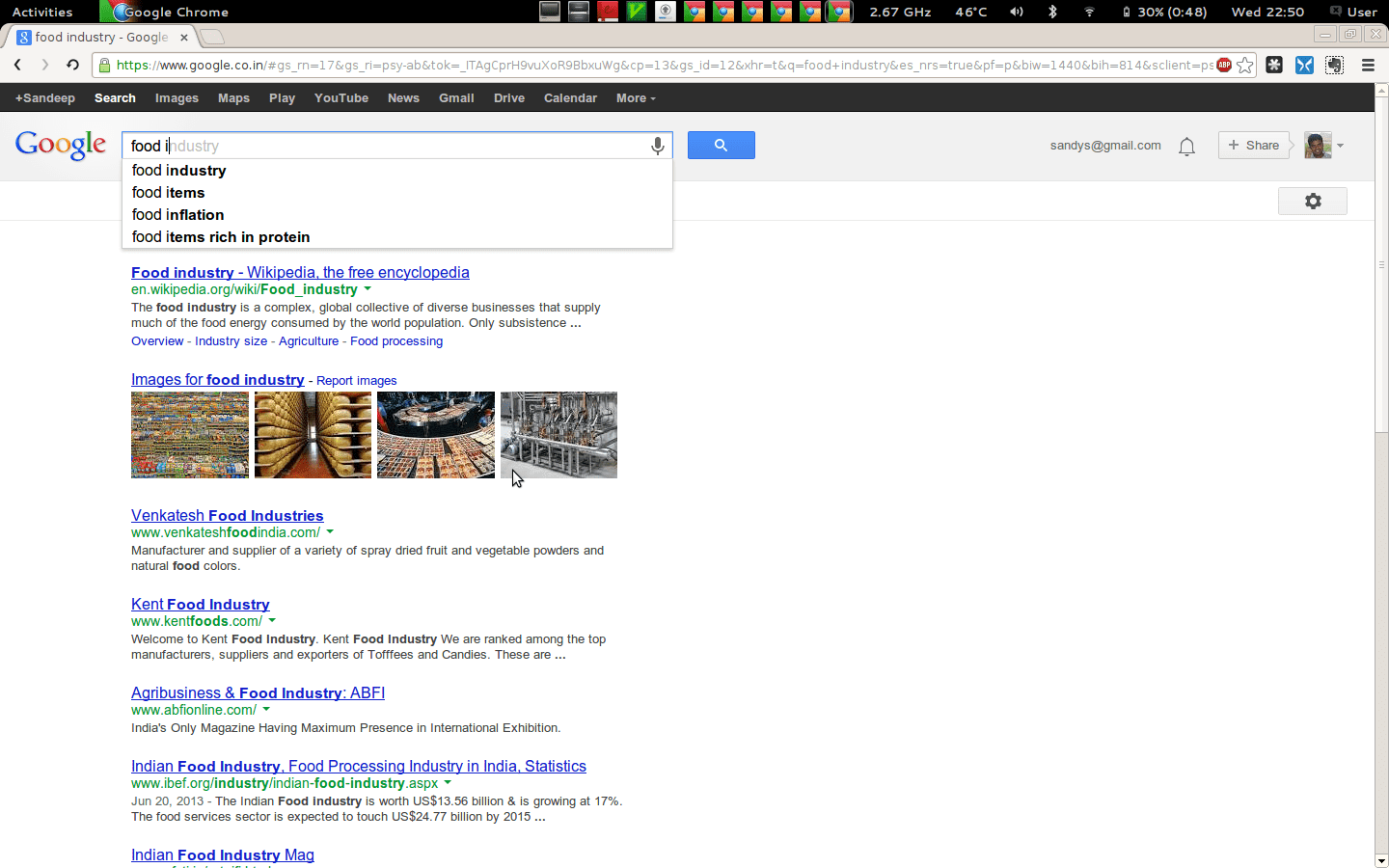Click the green HTTPS padlock icon
Screen dimensions: 1389x868
pos(104,66)
